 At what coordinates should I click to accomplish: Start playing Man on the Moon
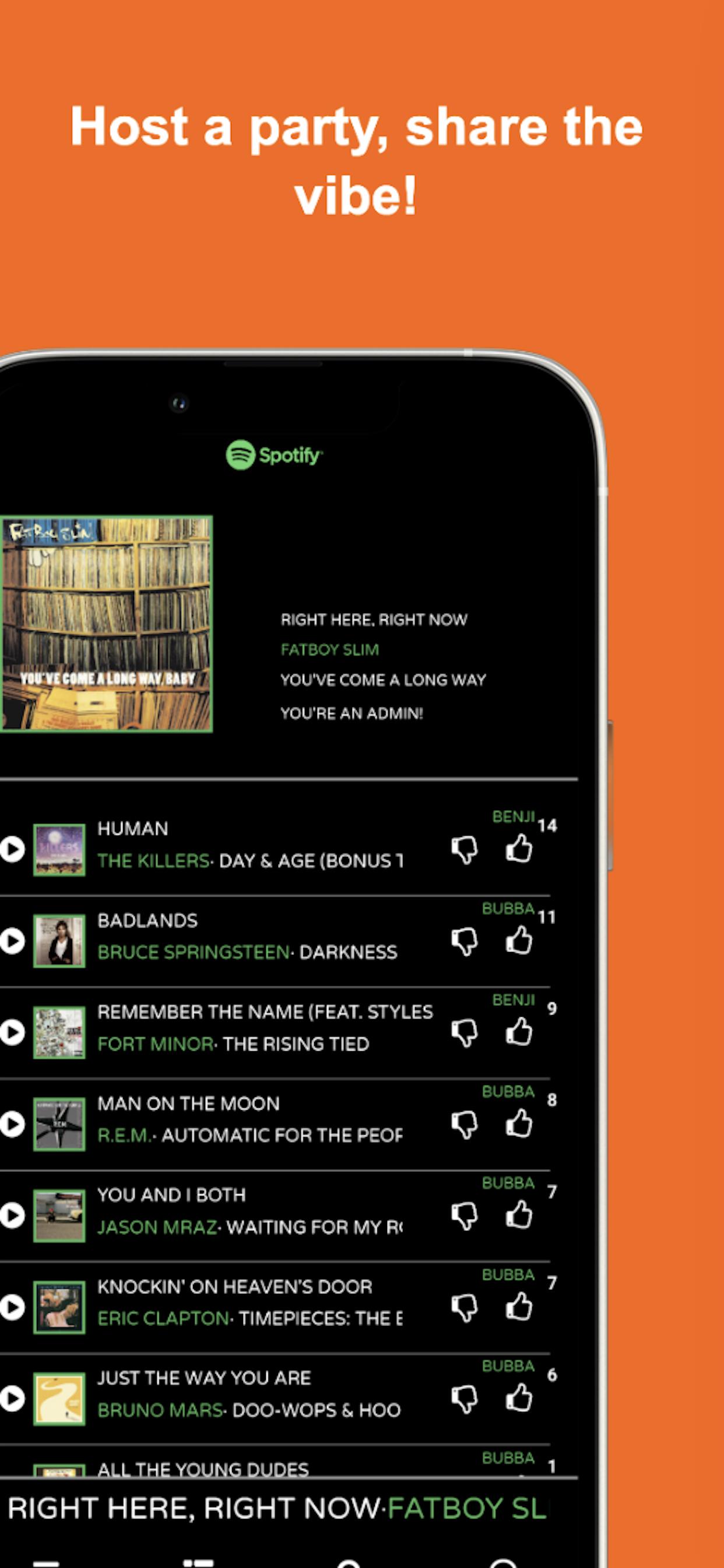[x=12, y=1124]
